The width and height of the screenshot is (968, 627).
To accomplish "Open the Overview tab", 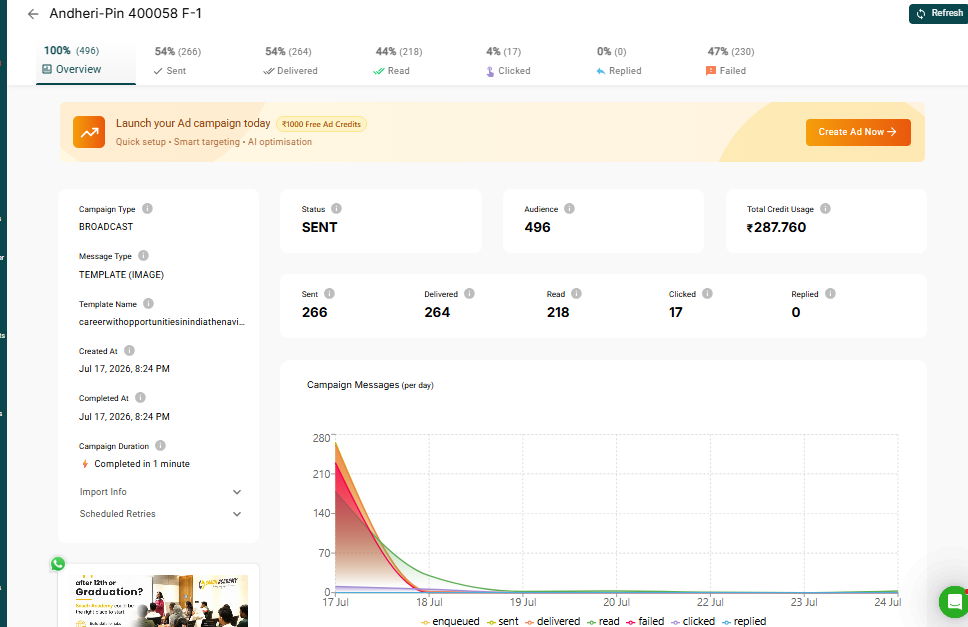I will [x=86, y=60].
